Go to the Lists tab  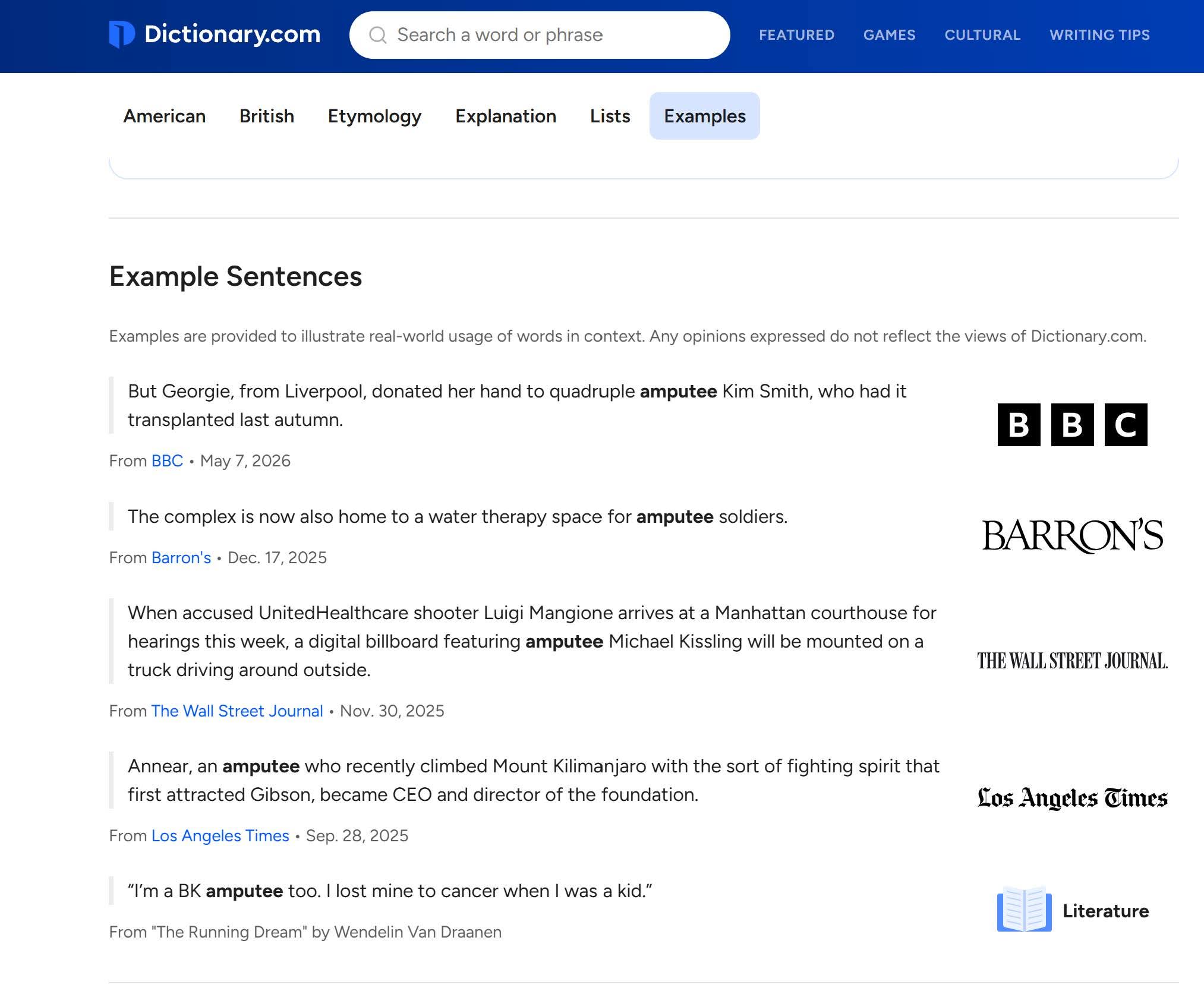coord(610,116)
